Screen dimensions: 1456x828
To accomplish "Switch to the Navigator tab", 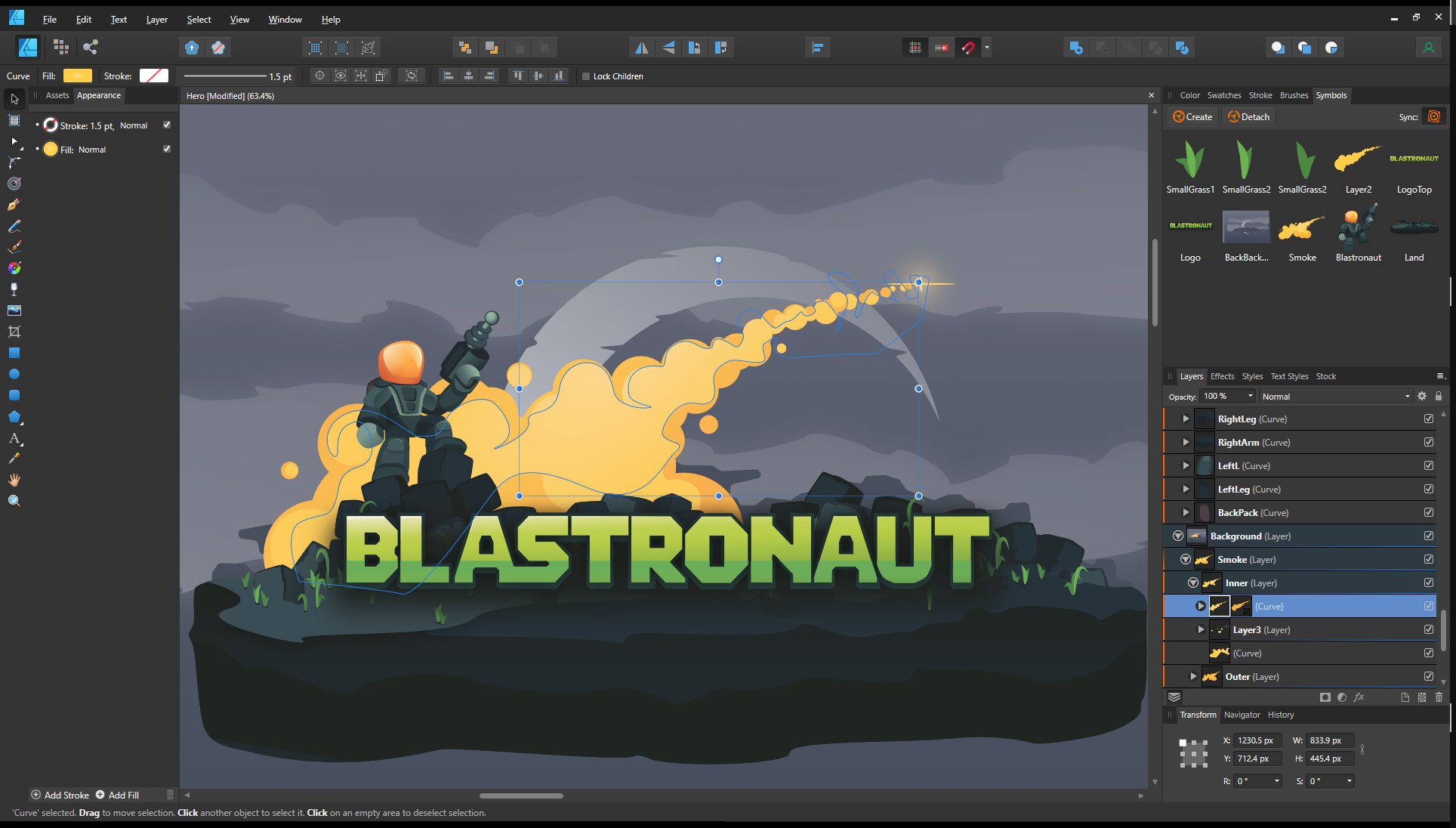I will click(1242, 715).
